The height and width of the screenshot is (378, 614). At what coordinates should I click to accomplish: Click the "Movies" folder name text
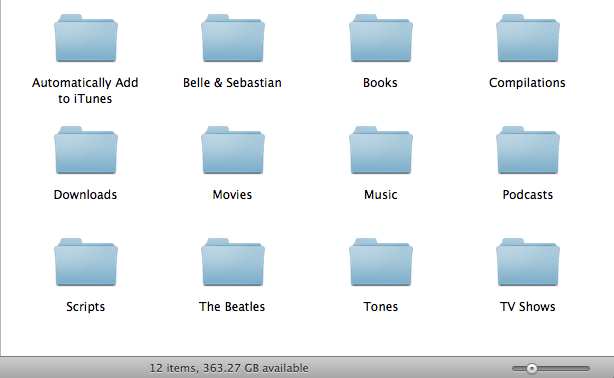point(232,195)
